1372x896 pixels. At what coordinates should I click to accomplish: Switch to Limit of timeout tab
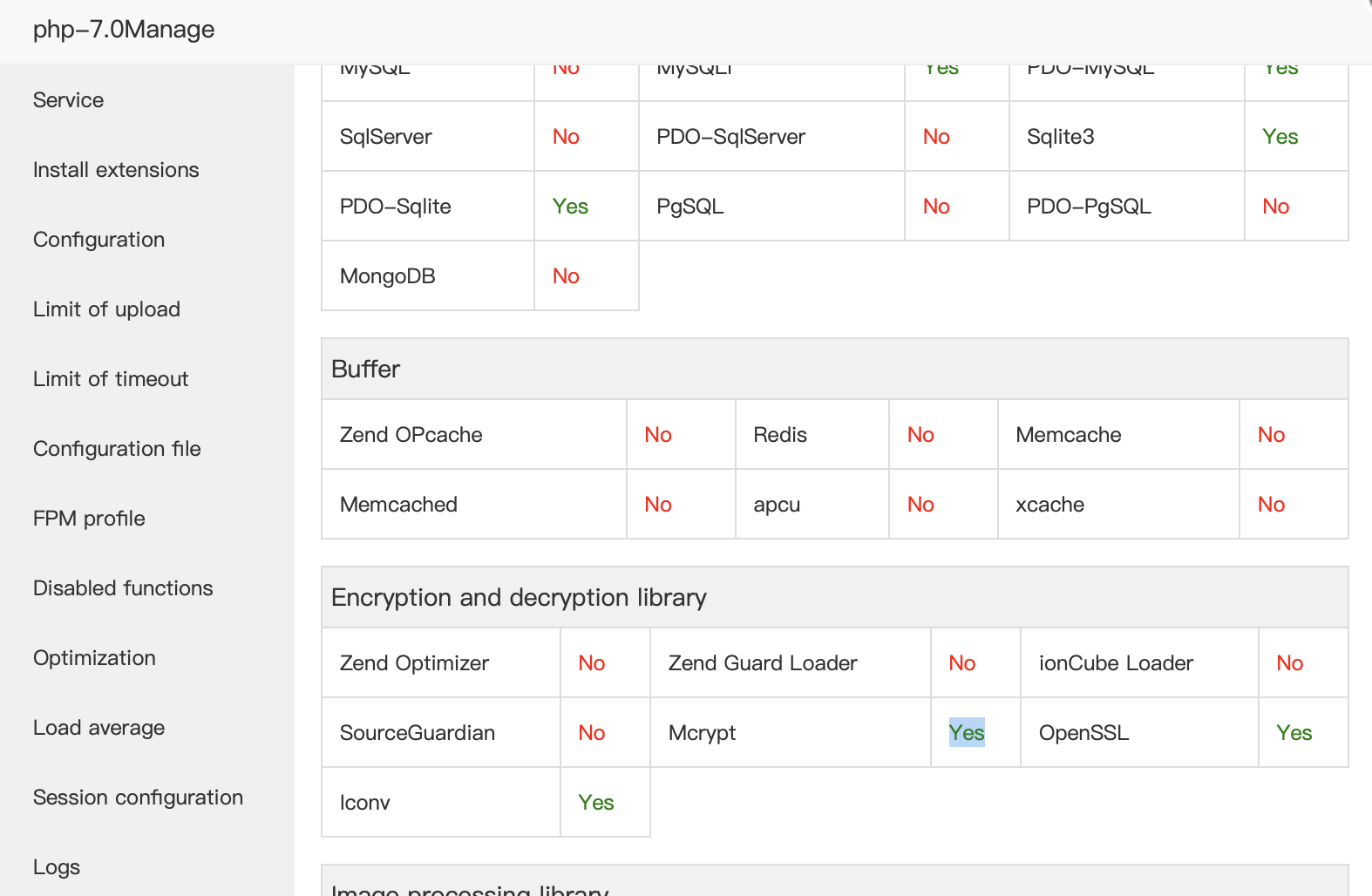(x=111, y=379)
